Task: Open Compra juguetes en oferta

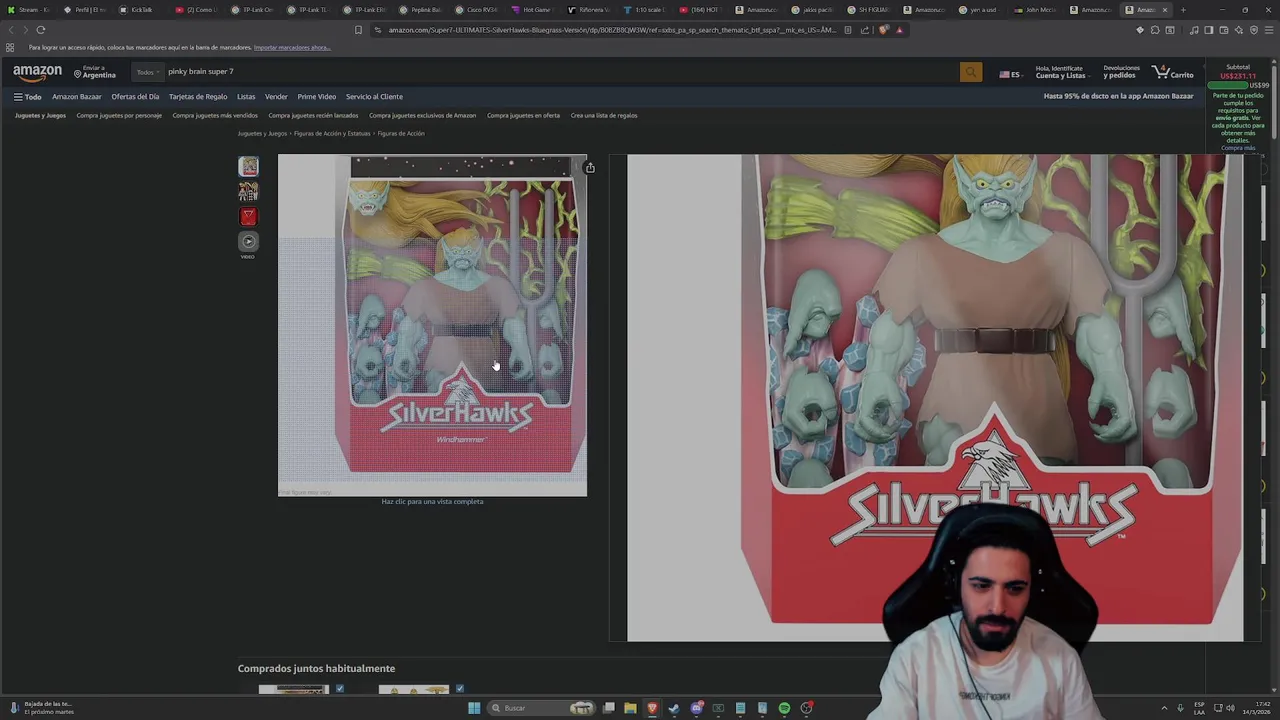Action: click(523, 115)
